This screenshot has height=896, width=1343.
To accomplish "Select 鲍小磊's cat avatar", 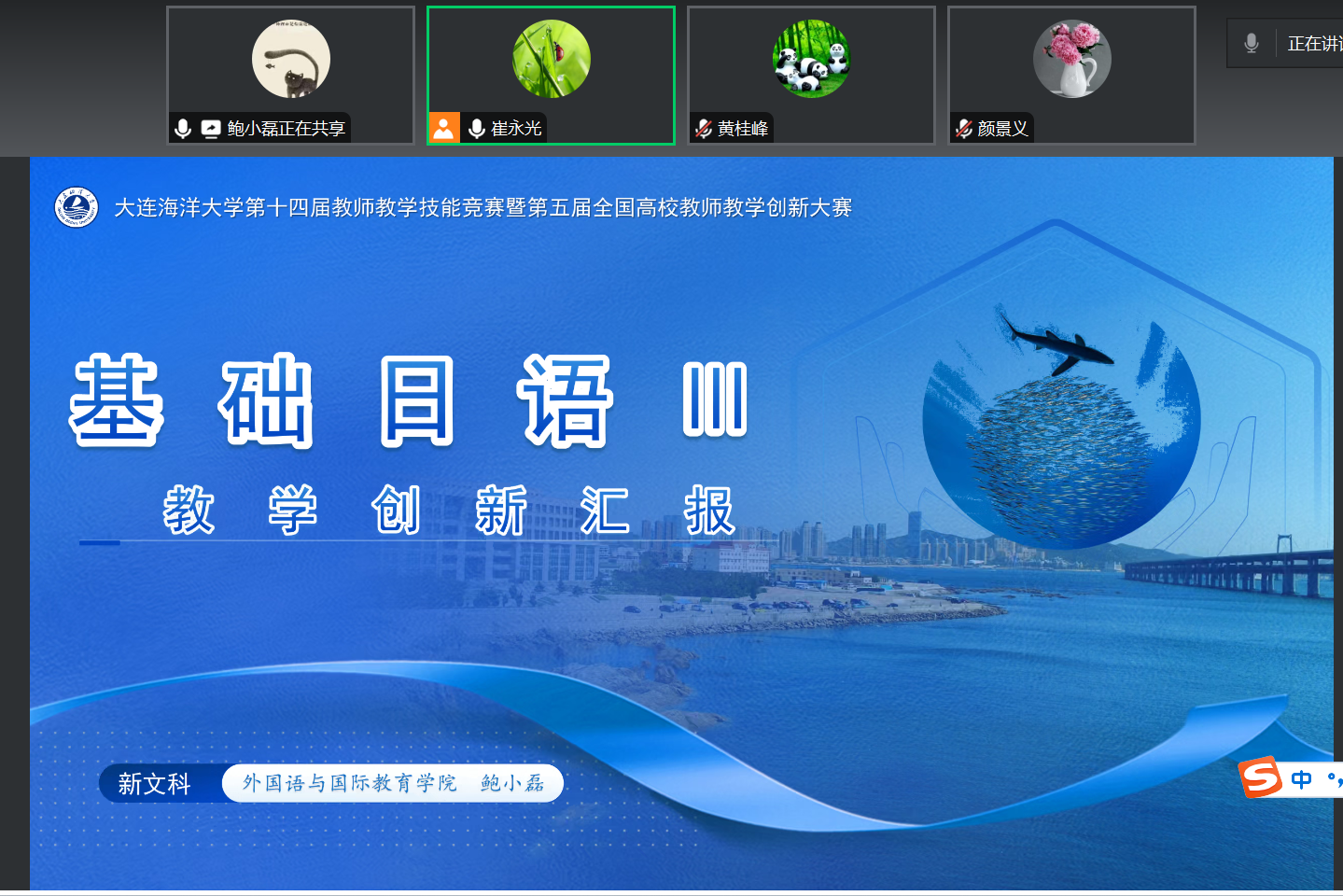I will 291,60.
